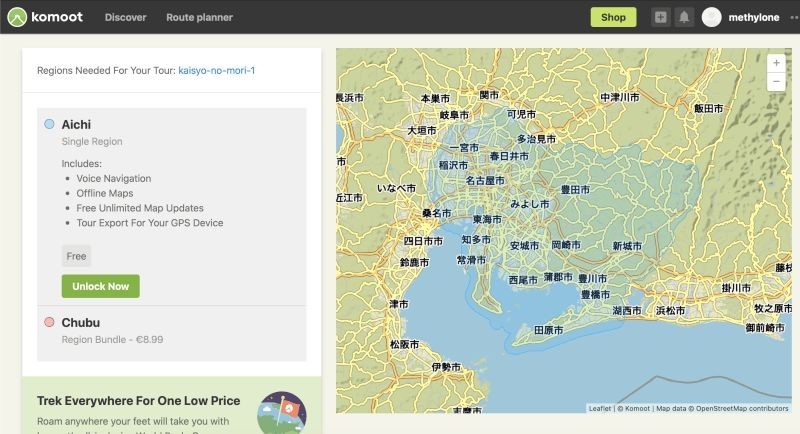
Task: Open the header more options dots
Action: click(x=794, y=17)
